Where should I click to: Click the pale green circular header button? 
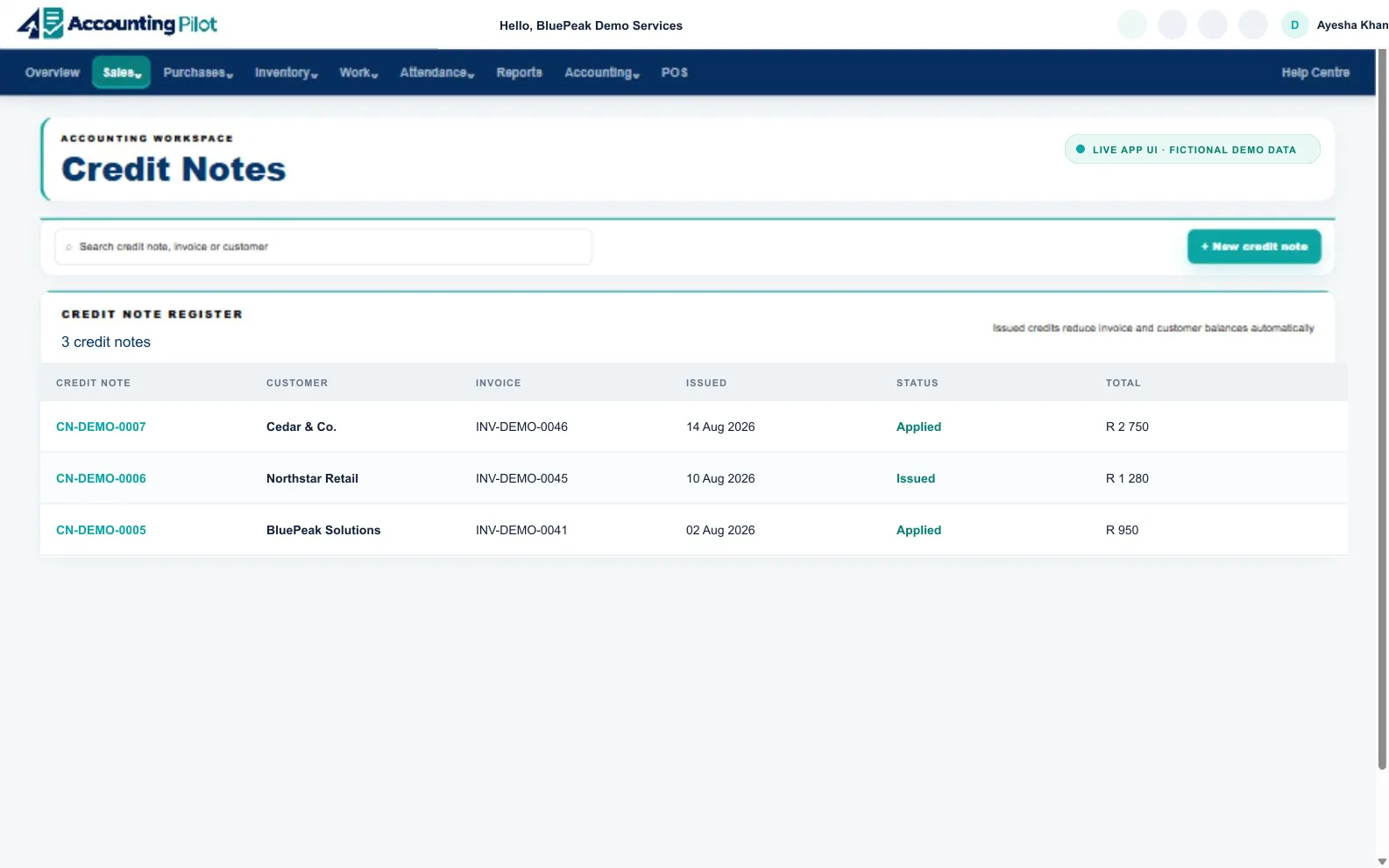point(1132,25)
